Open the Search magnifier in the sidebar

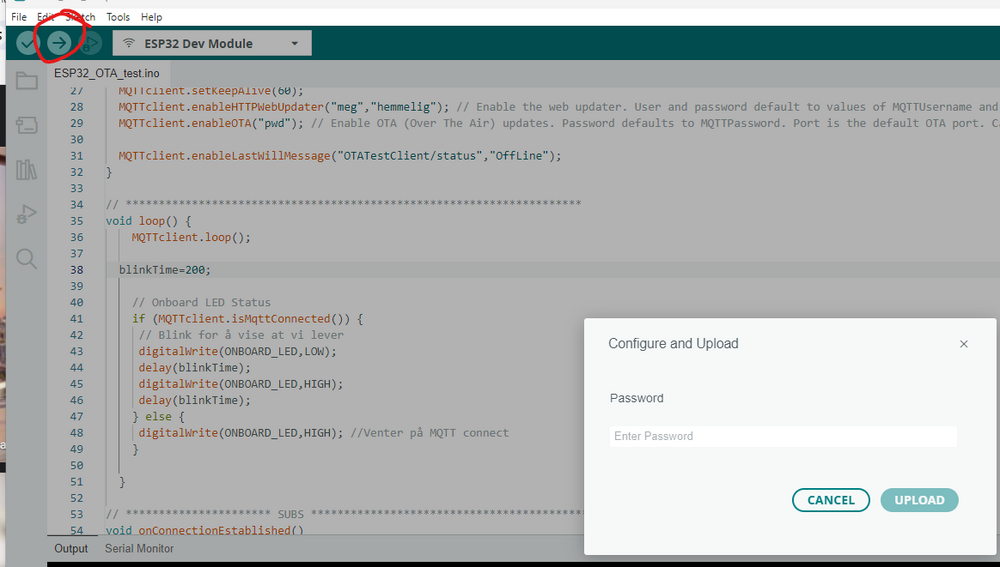27,259
